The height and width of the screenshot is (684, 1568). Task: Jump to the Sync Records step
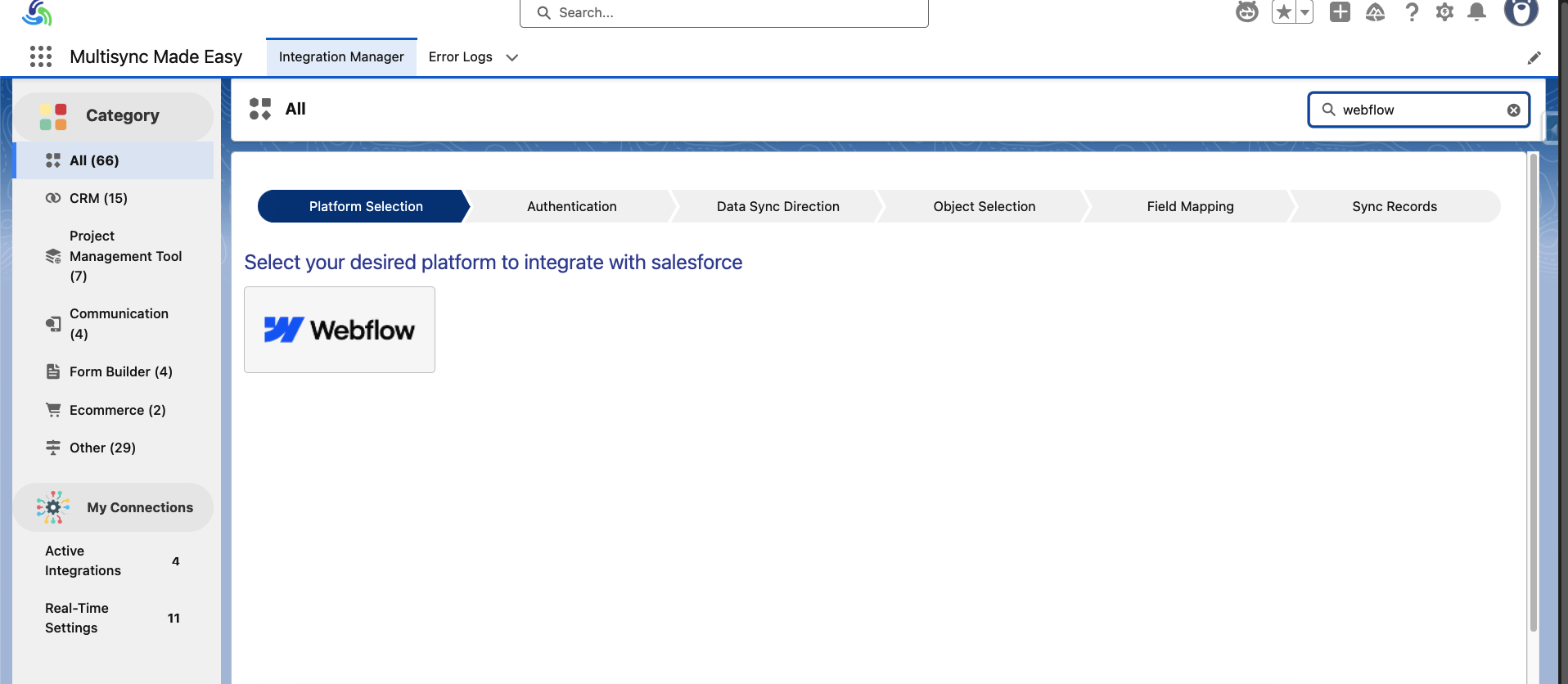(1395, 206)
